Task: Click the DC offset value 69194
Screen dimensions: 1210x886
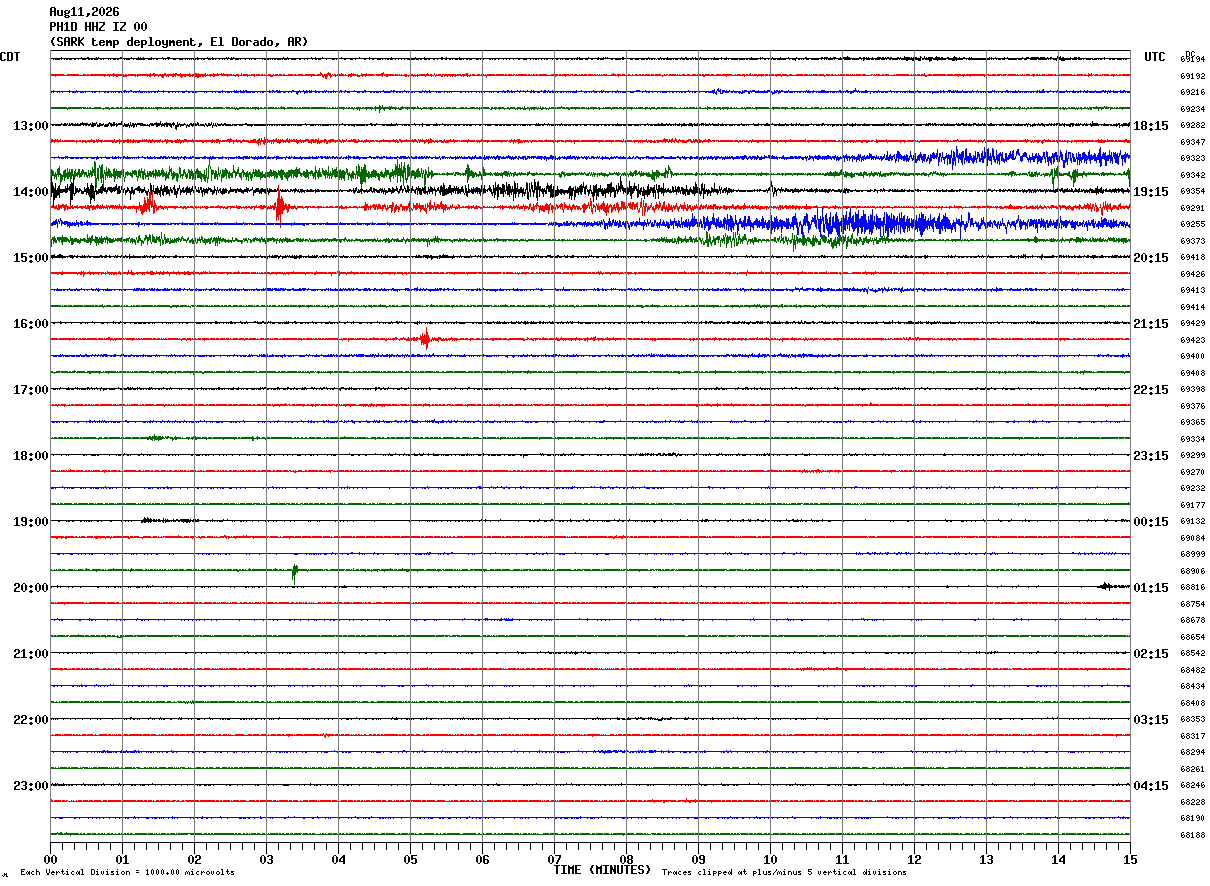Action: [1192, 60]
